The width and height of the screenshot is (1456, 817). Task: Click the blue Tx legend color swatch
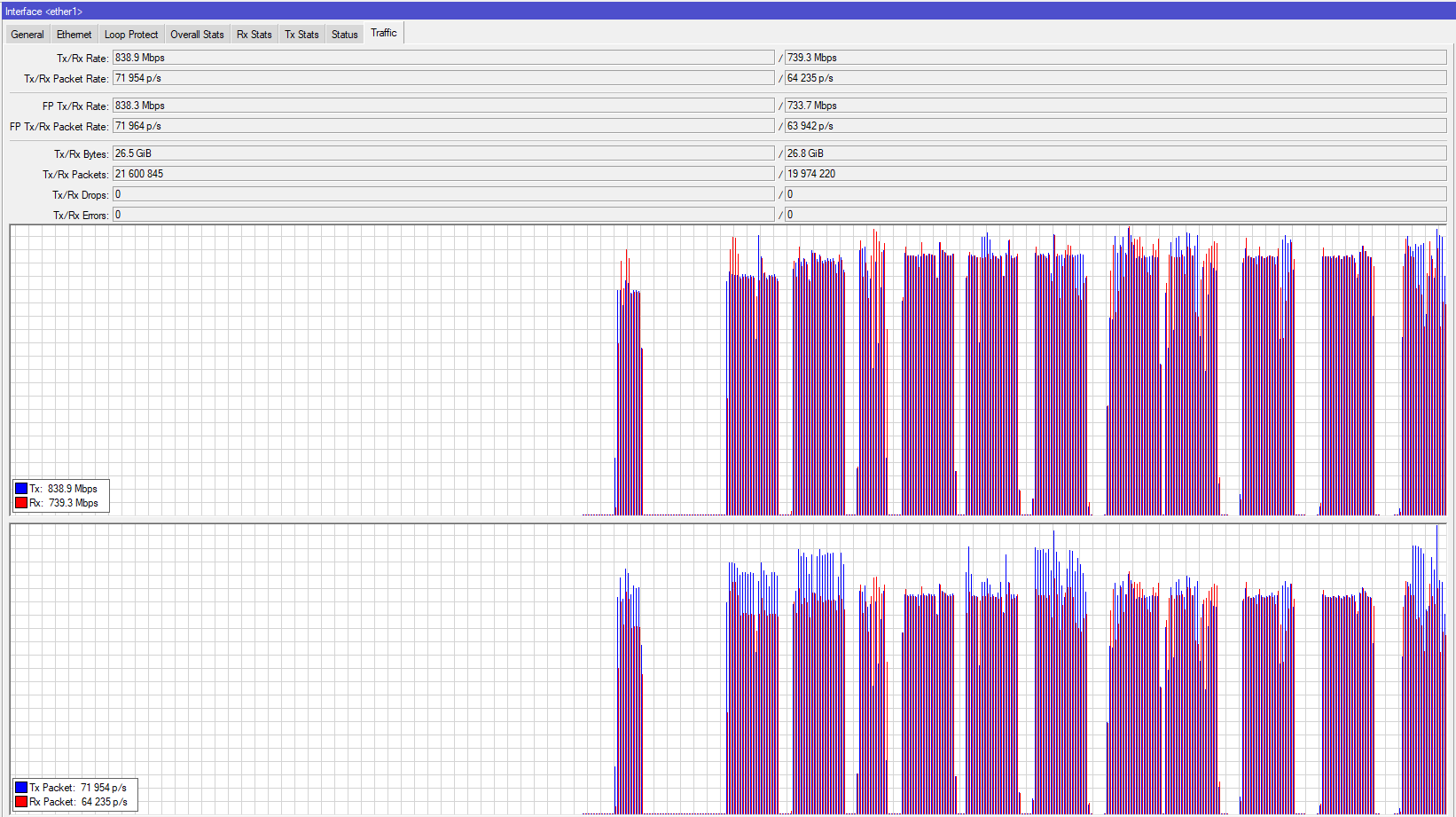click(x=21, y=489)
